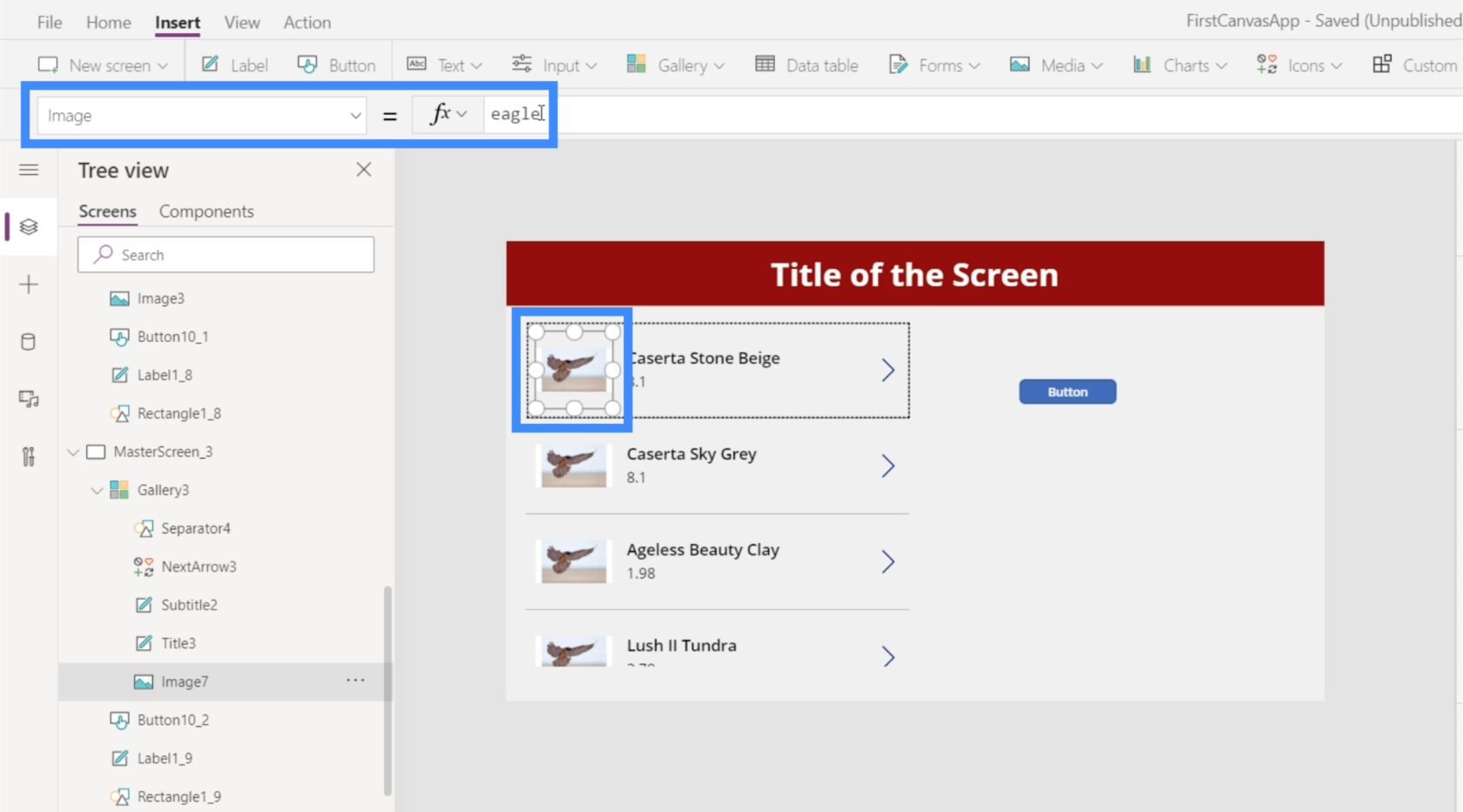1463x812 pixels.
Task: Select Title3 in tree view
Action: click(x=179, y=643)
